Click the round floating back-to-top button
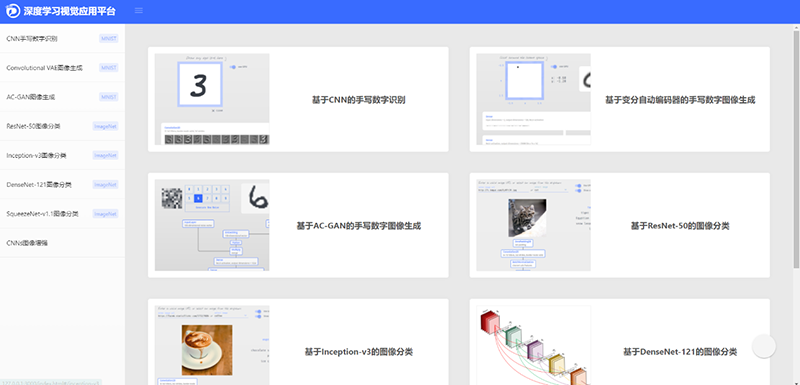Viewport: 800px width, 385px height. coord(764,346)
